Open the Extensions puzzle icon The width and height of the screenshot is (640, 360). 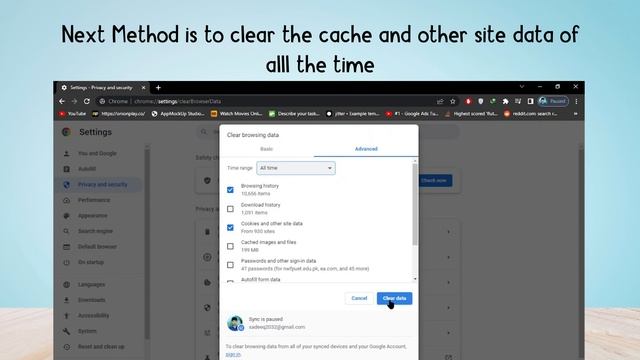[505, 101]
